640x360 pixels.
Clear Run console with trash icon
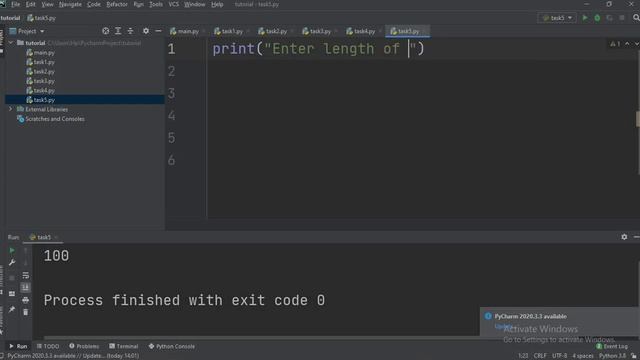25,312
